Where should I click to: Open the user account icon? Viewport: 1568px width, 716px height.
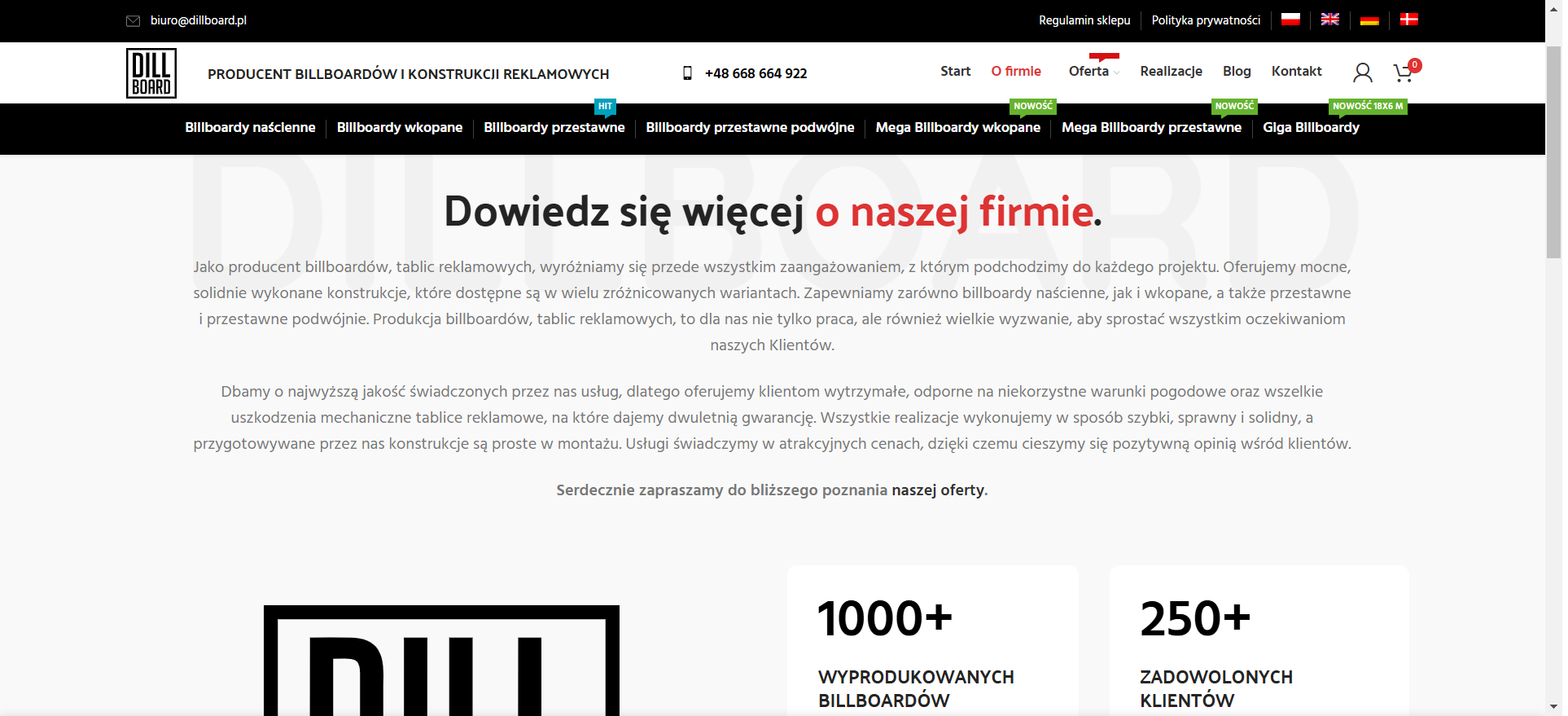coord(1362,73)
